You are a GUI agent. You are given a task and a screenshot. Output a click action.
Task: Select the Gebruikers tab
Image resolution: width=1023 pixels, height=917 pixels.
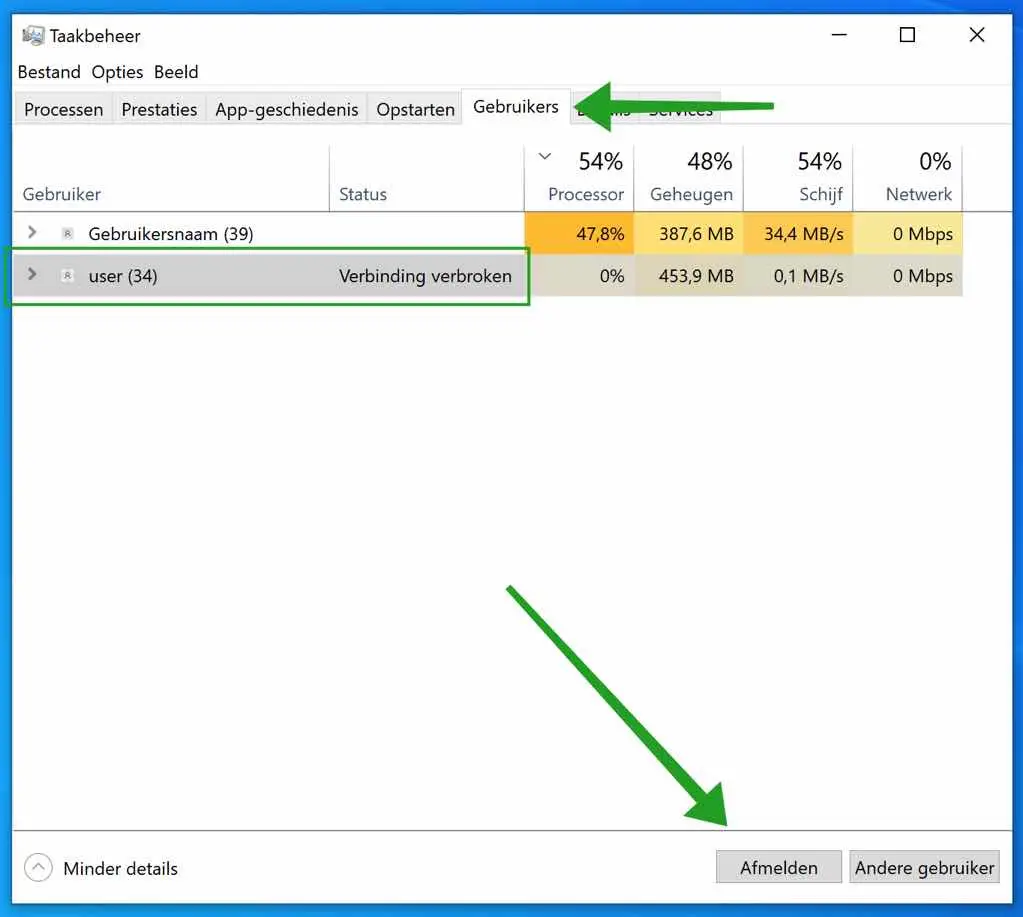pos(515,106)
